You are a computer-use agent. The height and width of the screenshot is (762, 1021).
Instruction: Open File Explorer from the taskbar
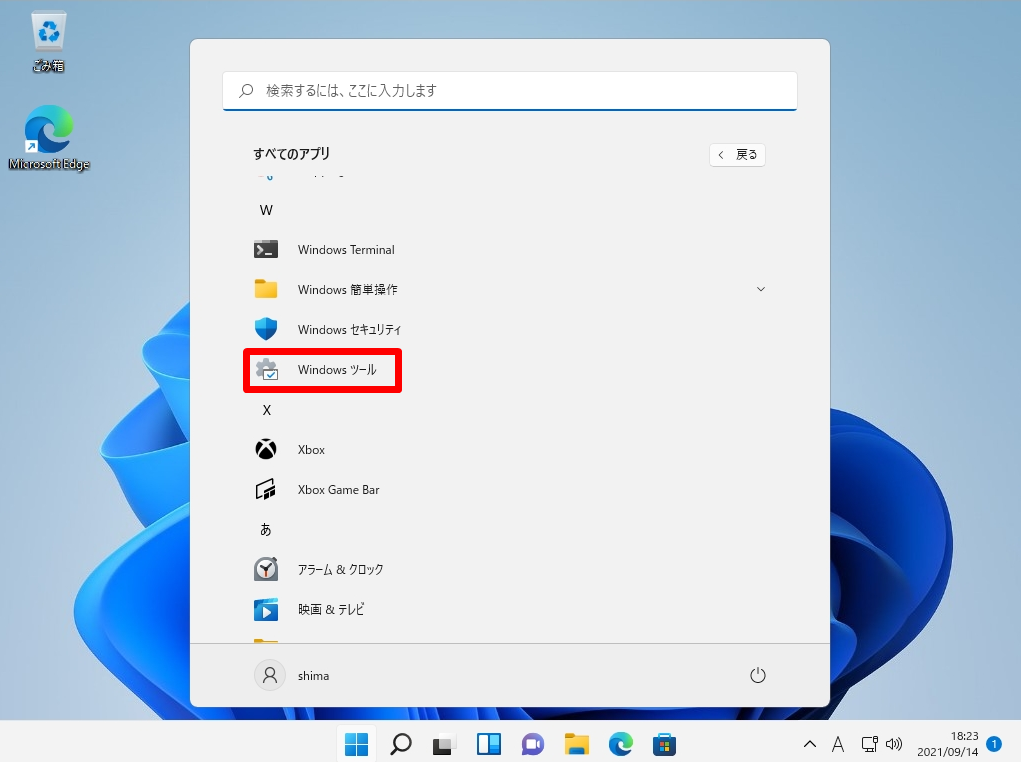(x=576, y=744)
